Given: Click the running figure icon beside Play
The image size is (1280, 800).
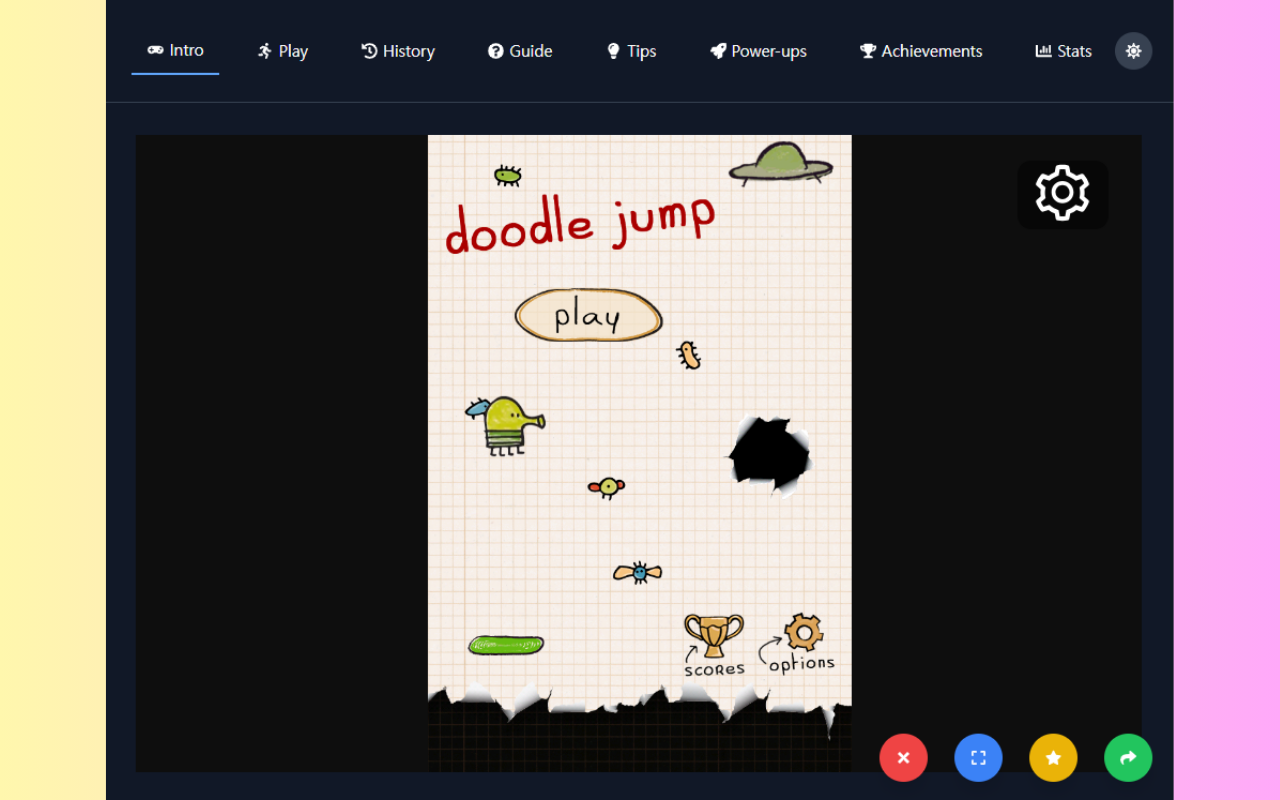Looking at the screenshot, I should [263, 50].
